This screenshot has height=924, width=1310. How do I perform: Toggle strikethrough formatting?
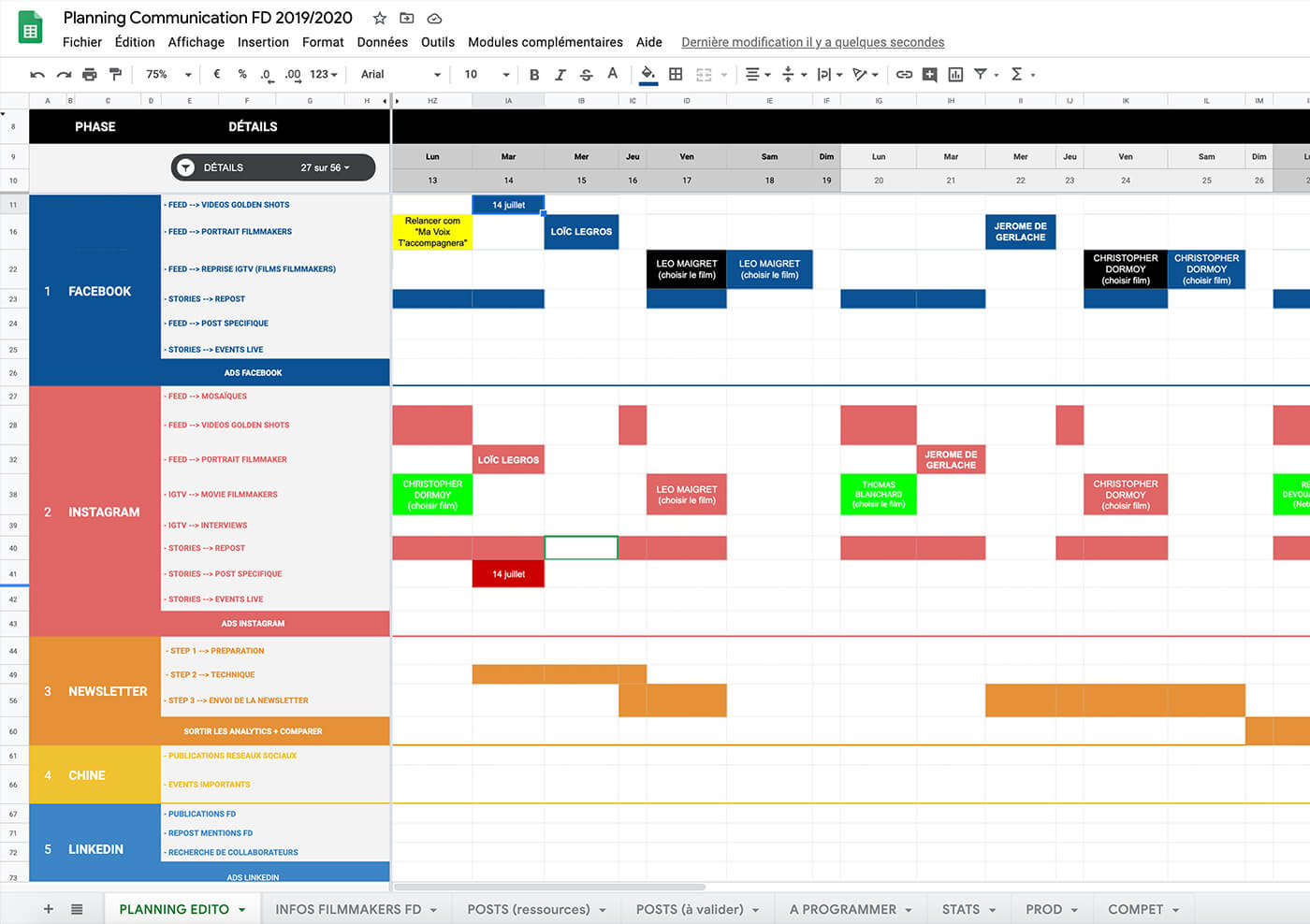(x=587, y=75)
